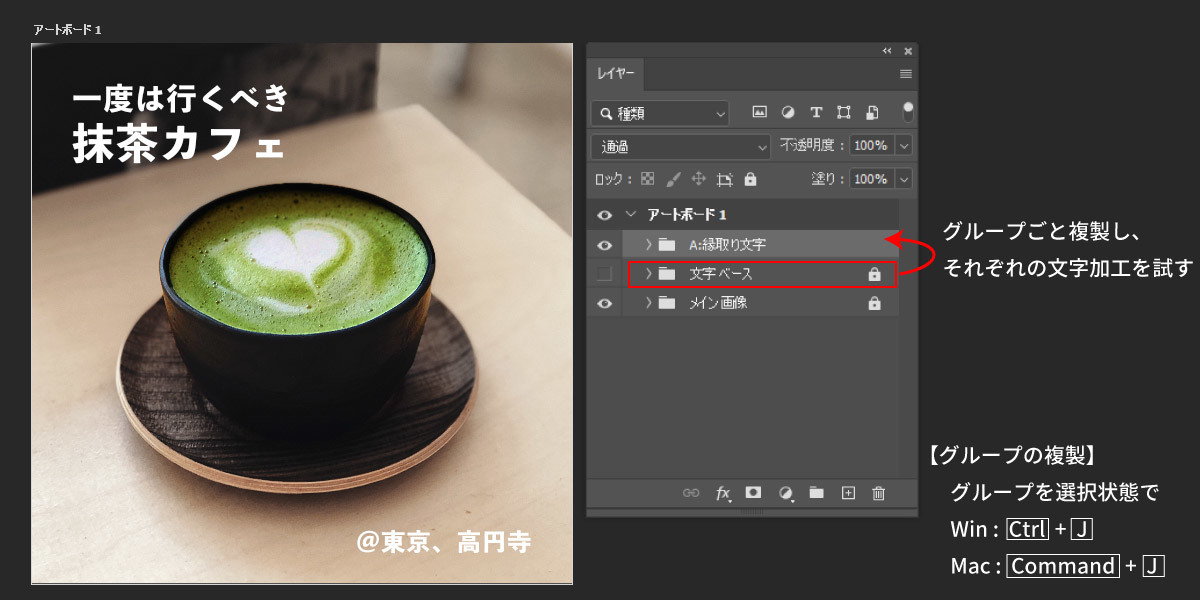Open the Layers panel options menu
Image resolution: width=1200 pixels, height=600 pixels.
click(x=905, y=74)
